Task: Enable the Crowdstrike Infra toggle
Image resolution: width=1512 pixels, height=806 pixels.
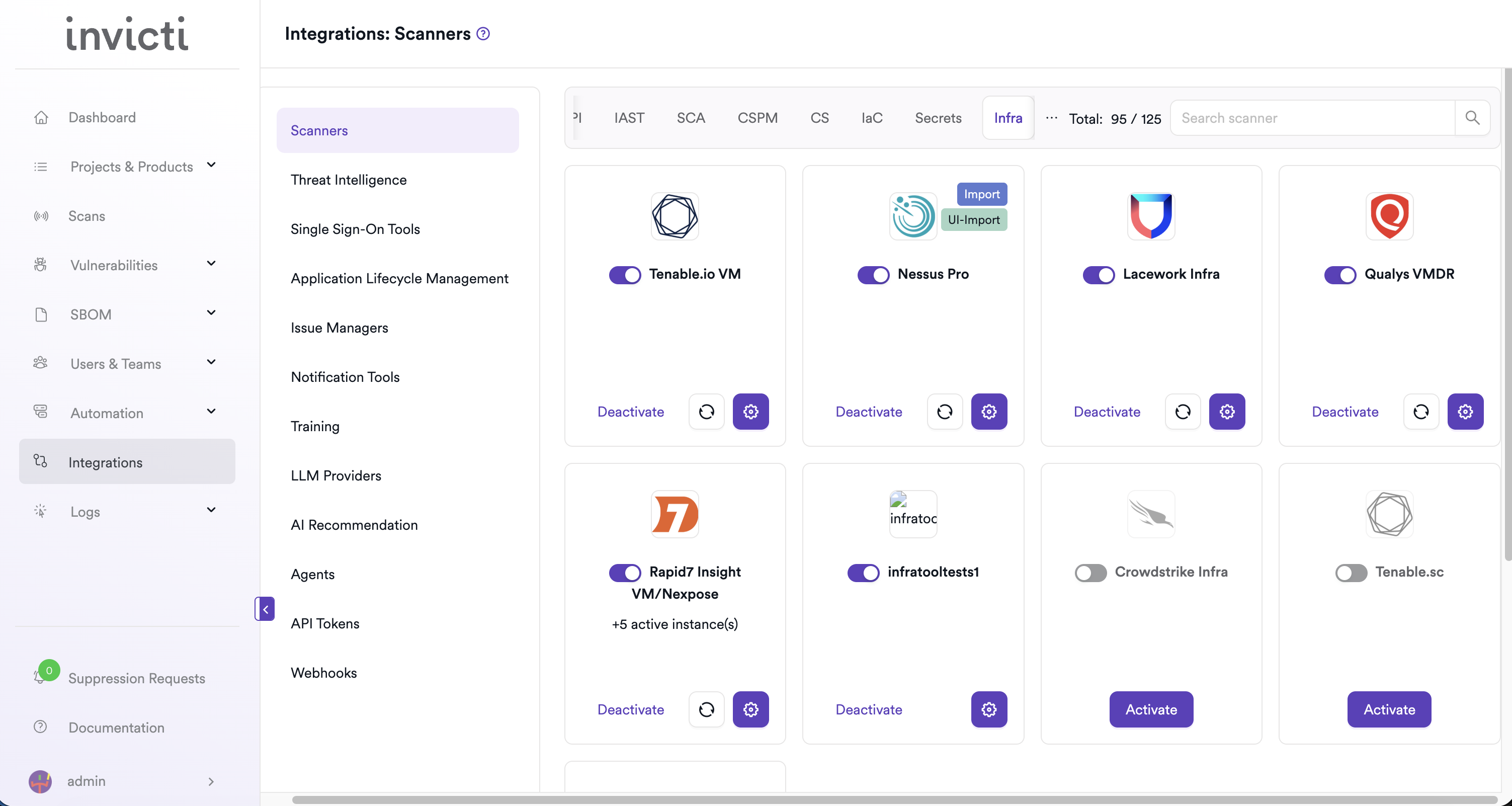Action: (1090, 573)
